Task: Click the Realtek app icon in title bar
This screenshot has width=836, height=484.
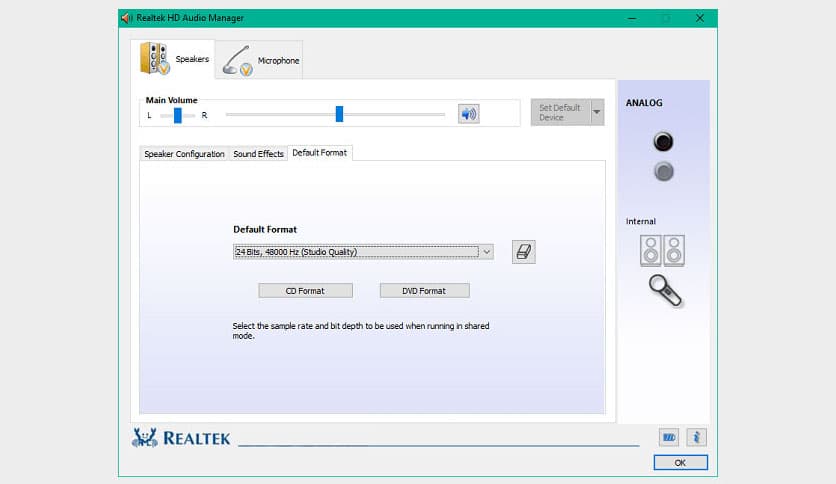Action: 126,18
